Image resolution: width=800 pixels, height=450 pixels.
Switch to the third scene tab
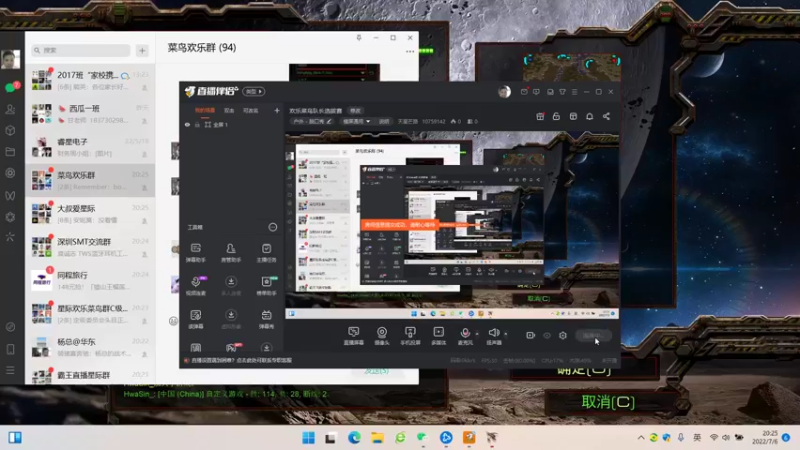251,110
